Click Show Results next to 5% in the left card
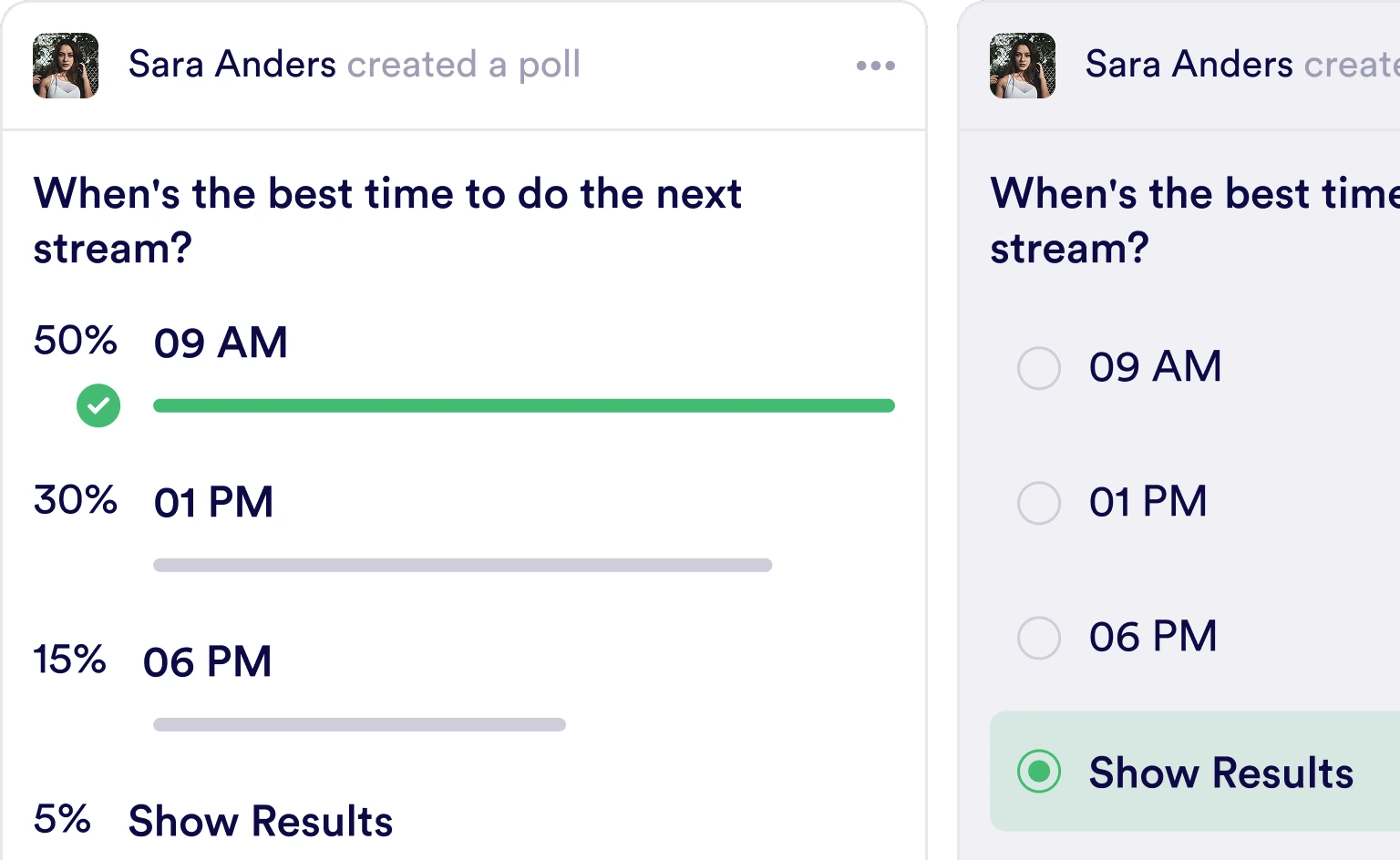This screenshot has height=860, width=1400. tap(261, 821)
